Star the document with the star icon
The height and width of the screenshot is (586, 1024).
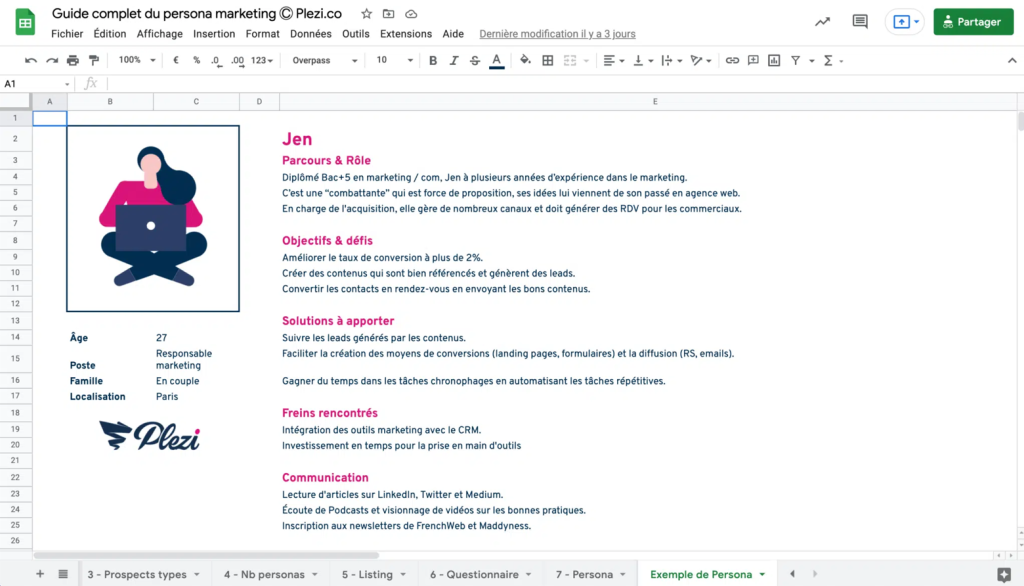366,14
